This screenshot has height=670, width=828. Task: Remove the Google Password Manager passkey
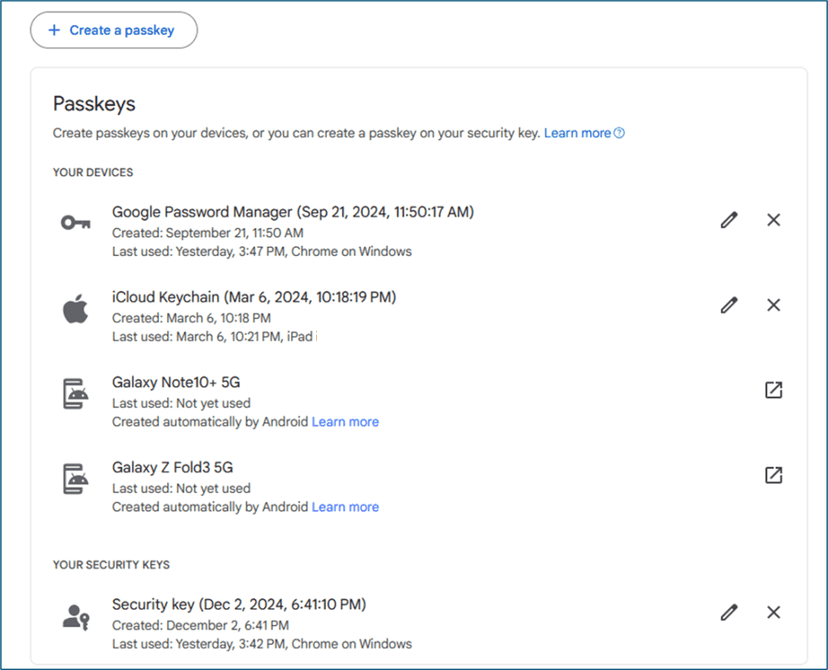[773, 220]
